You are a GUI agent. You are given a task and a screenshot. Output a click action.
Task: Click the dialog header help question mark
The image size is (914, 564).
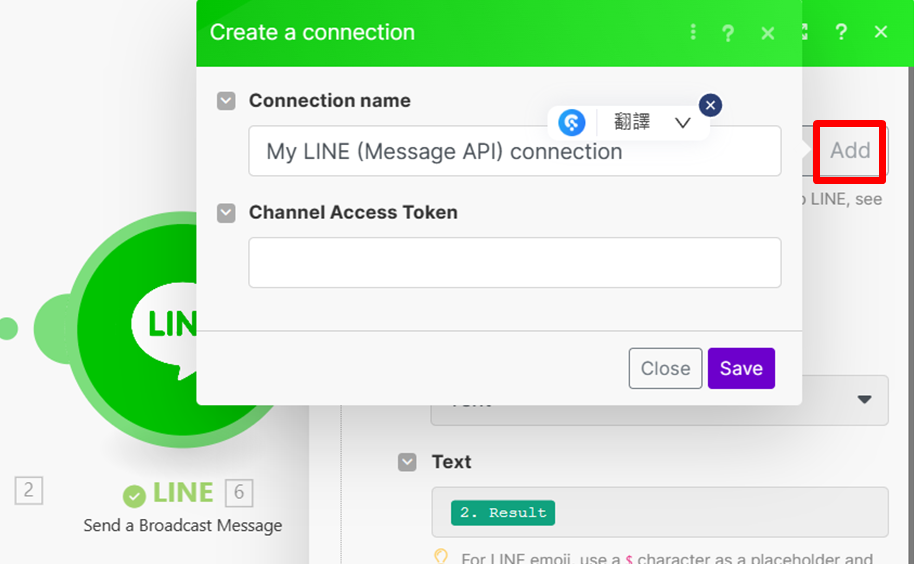[729, 33]
